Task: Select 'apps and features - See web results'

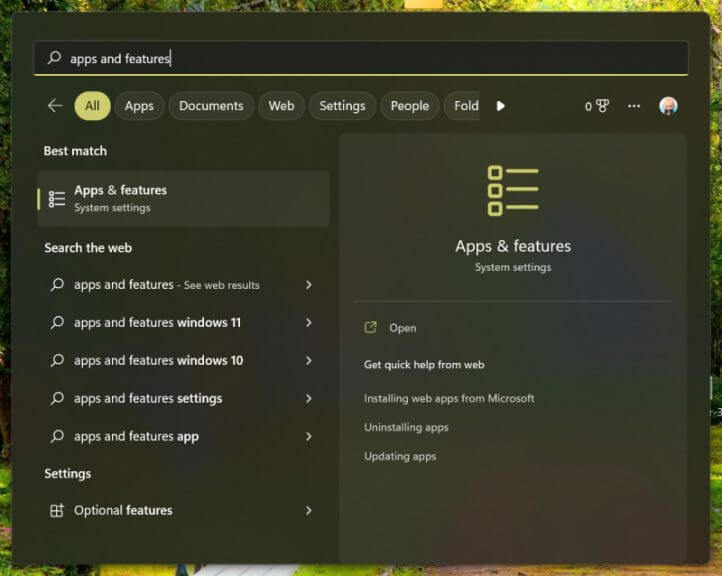Action: [183, 285]
